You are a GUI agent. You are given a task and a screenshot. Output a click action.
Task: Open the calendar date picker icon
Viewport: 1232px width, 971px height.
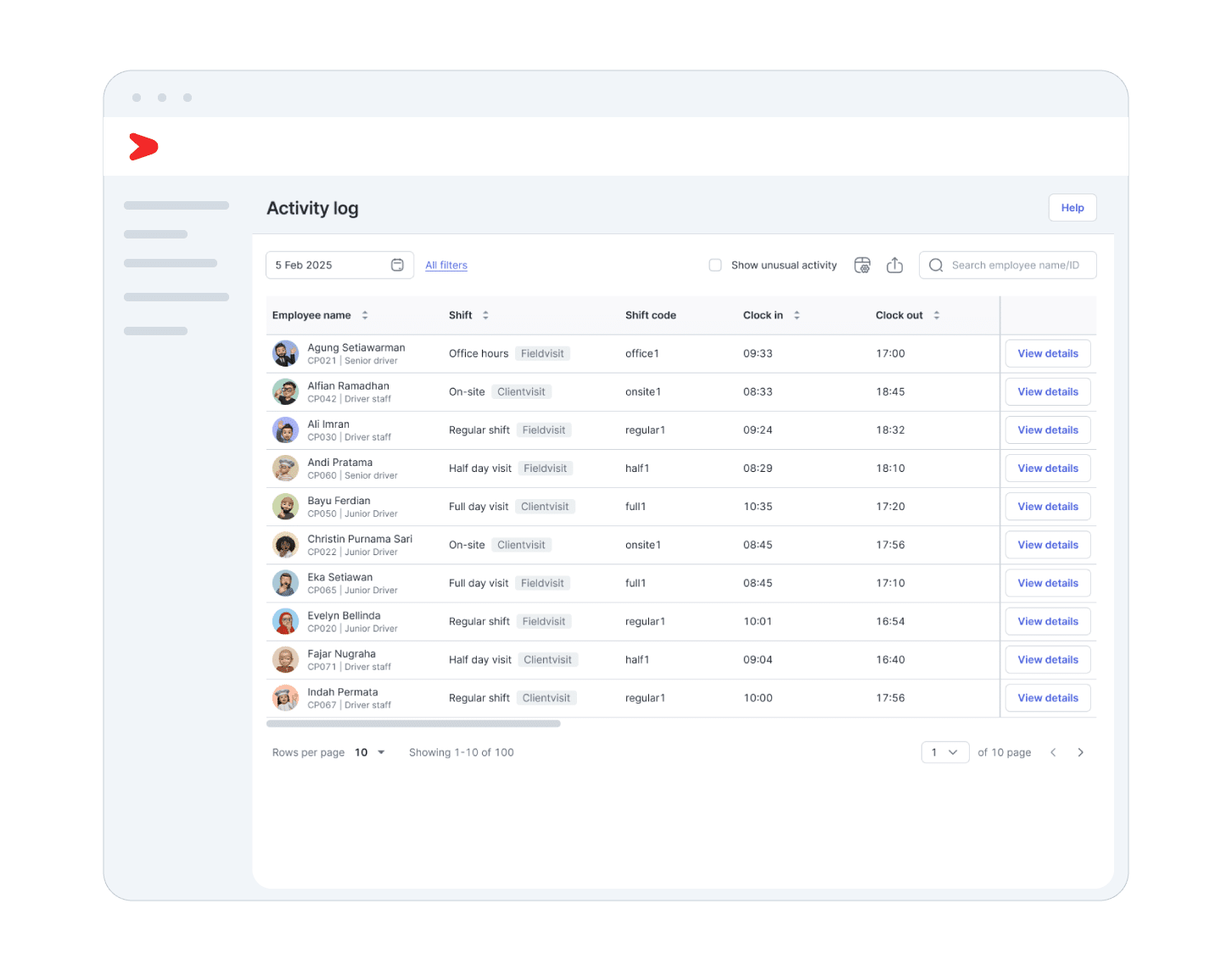(x=397, y=265)
